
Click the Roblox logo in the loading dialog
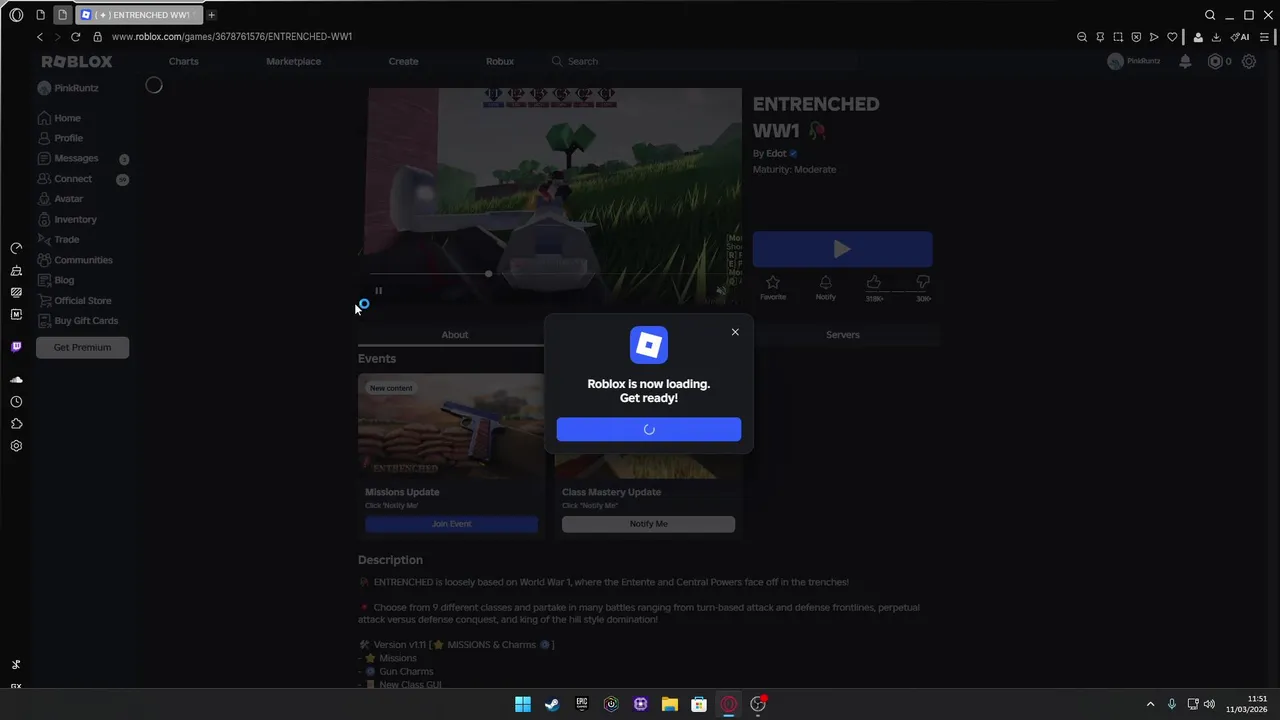(x=649, y=345)
